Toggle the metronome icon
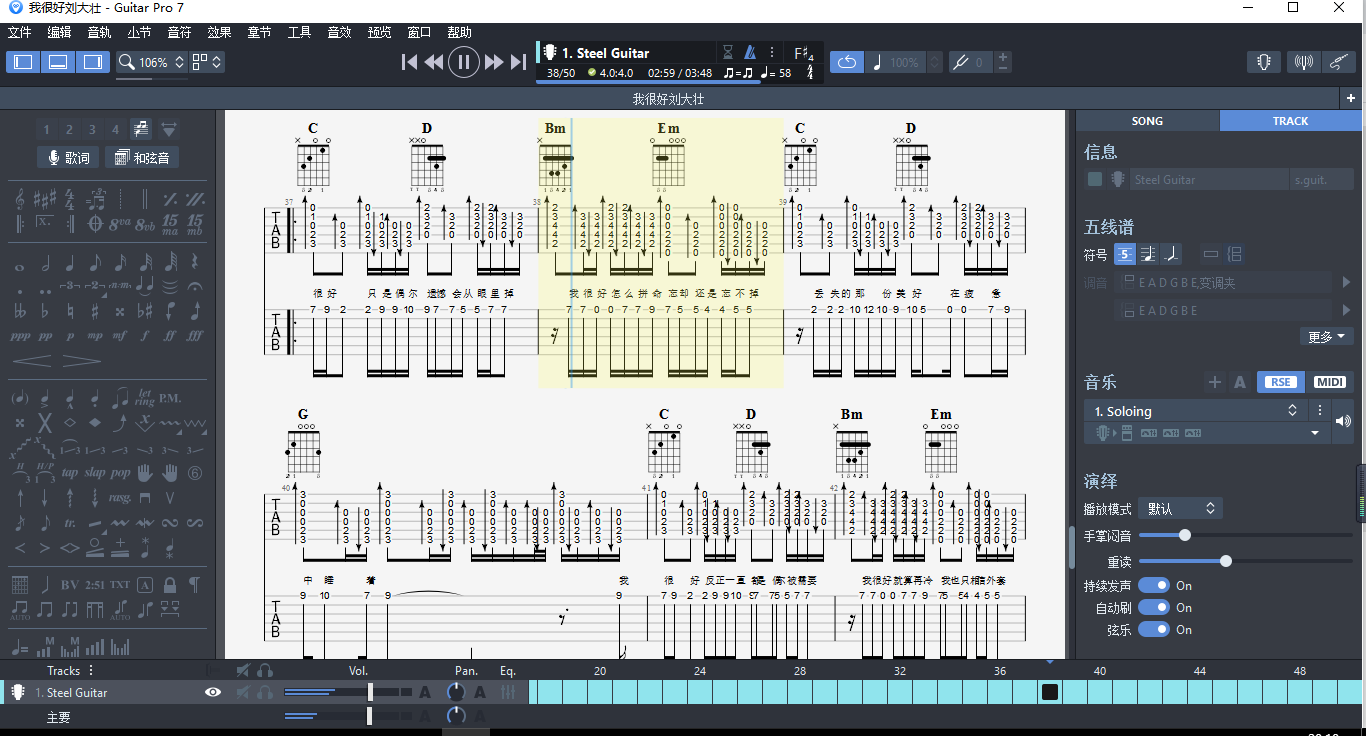1366x736 pixels. (749, 53)
